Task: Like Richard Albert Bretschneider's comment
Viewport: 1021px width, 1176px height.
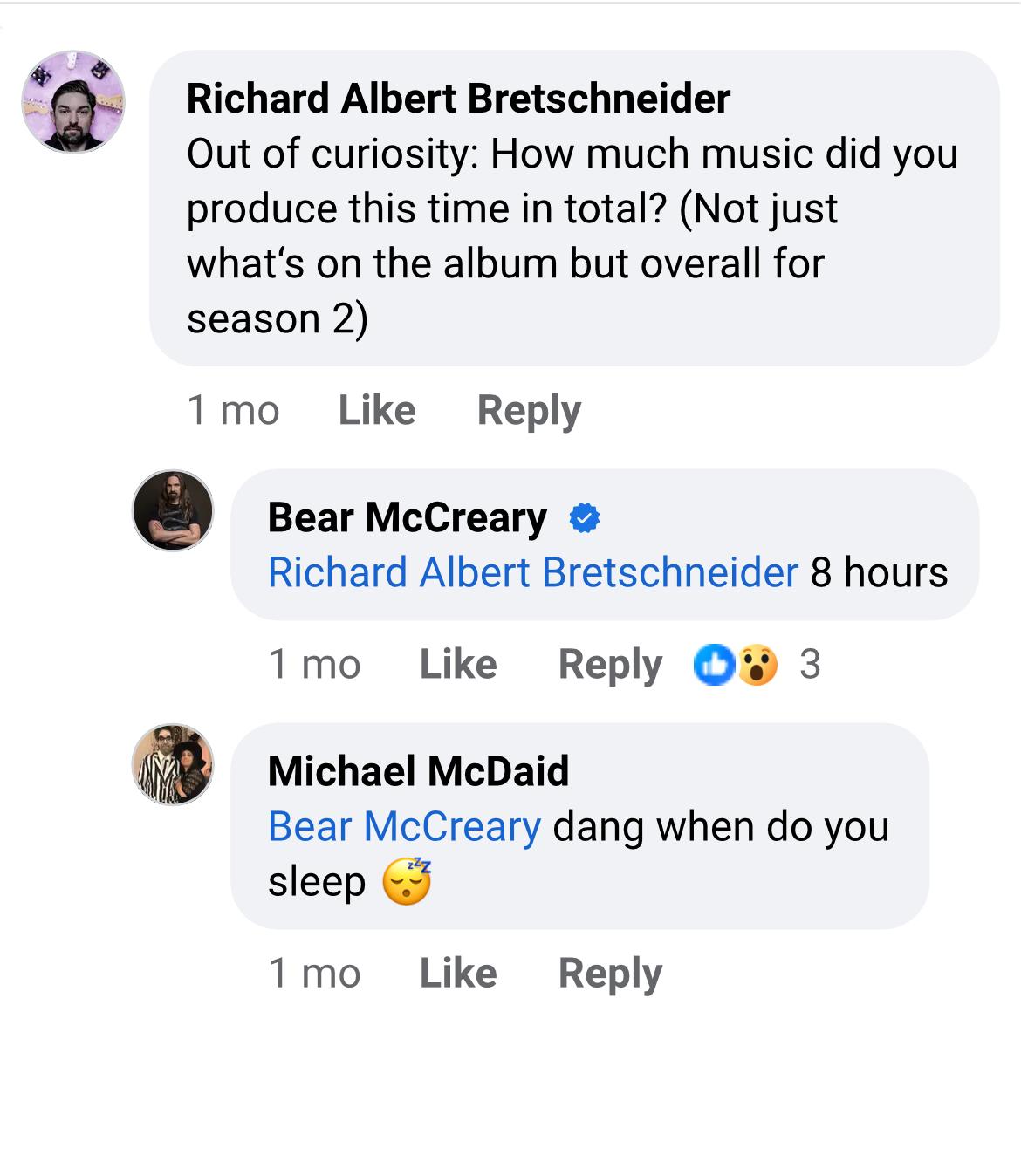Action: (x=377, y=410)
